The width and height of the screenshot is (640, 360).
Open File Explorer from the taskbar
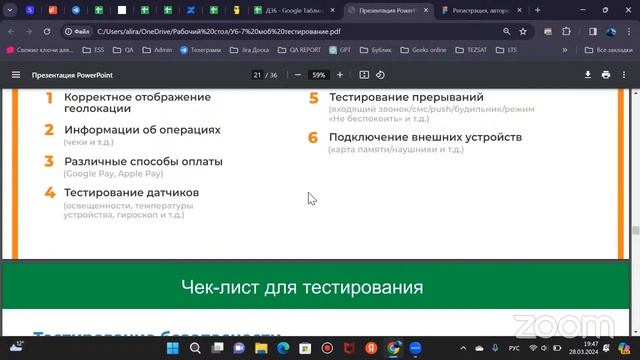tap(261, 348)
